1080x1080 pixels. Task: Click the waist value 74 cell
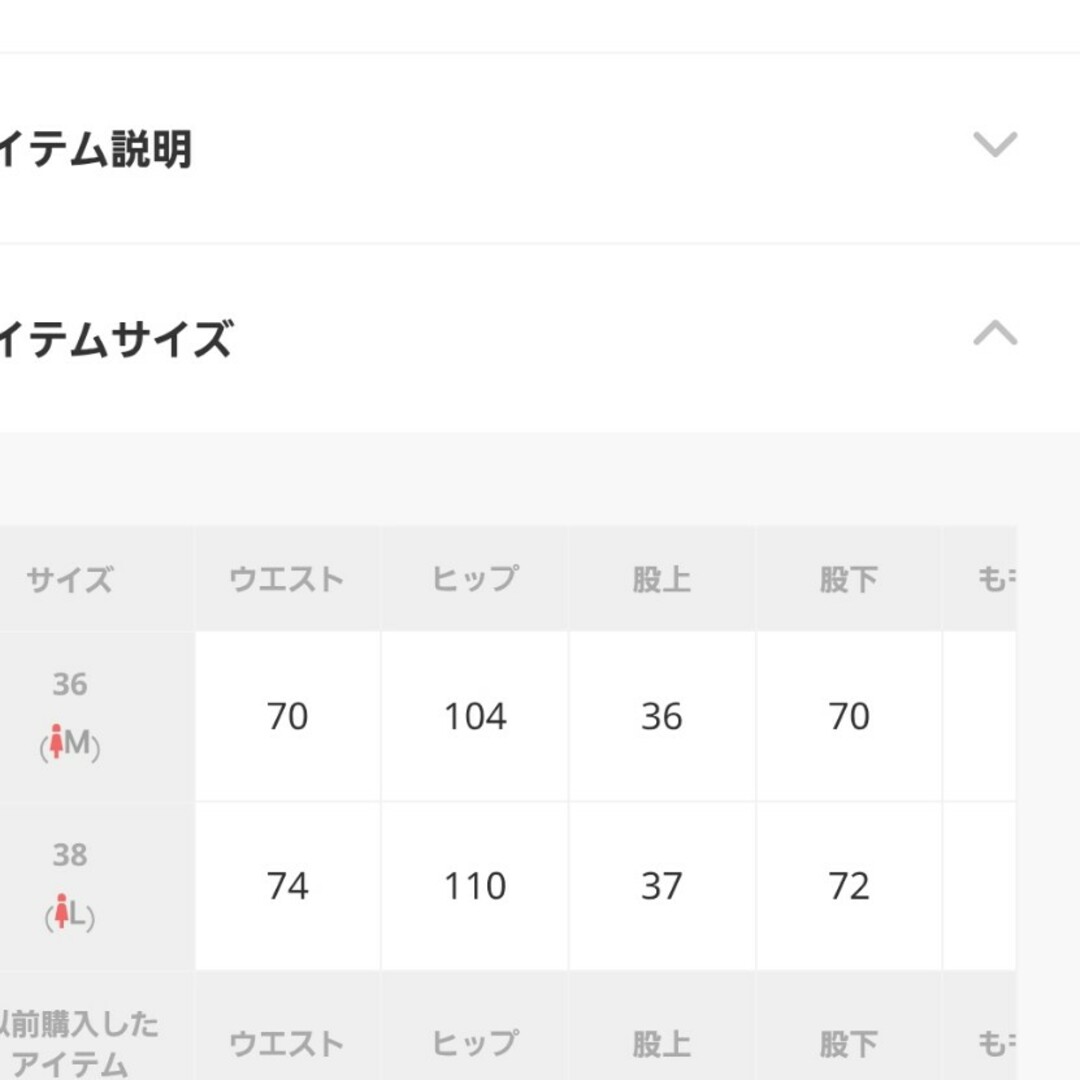[x=287, y=886]
